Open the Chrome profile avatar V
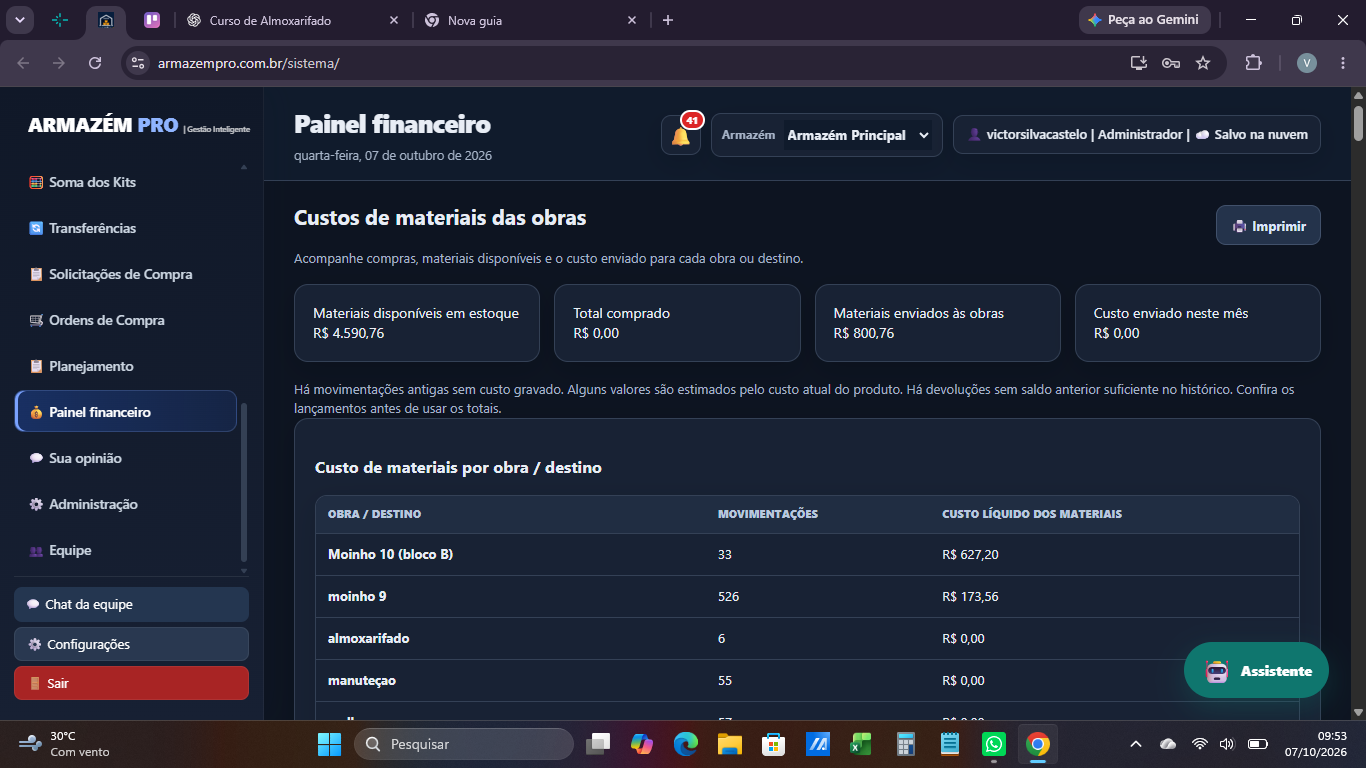 pos(1307,63)
